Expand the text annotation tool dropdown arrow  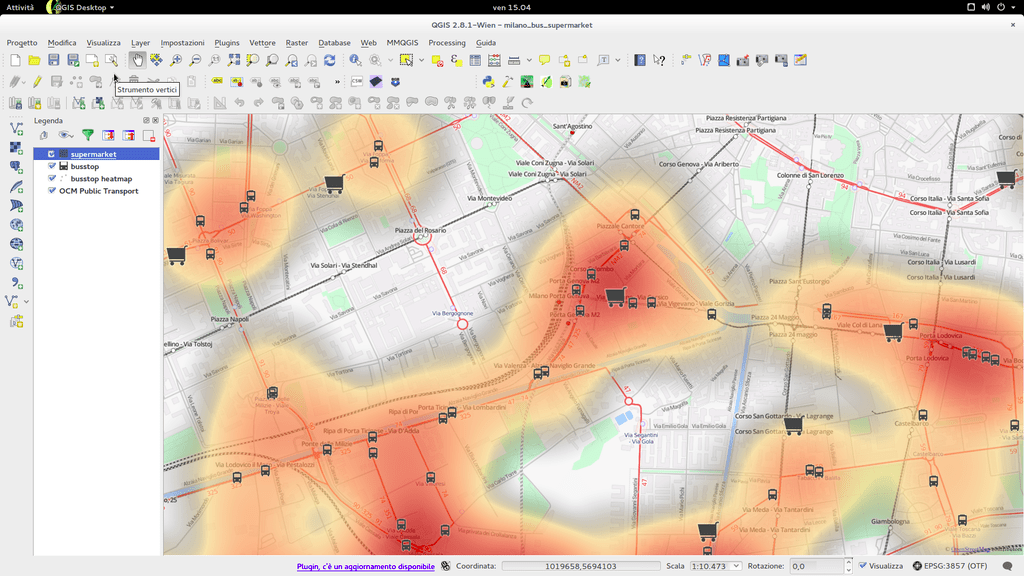(617, 60)
